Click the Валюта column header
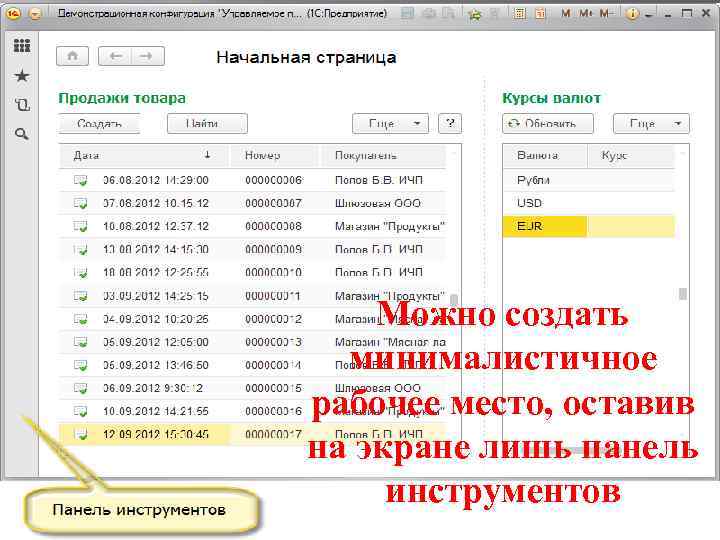Screen dimensions: 720x540 point(545,155)
